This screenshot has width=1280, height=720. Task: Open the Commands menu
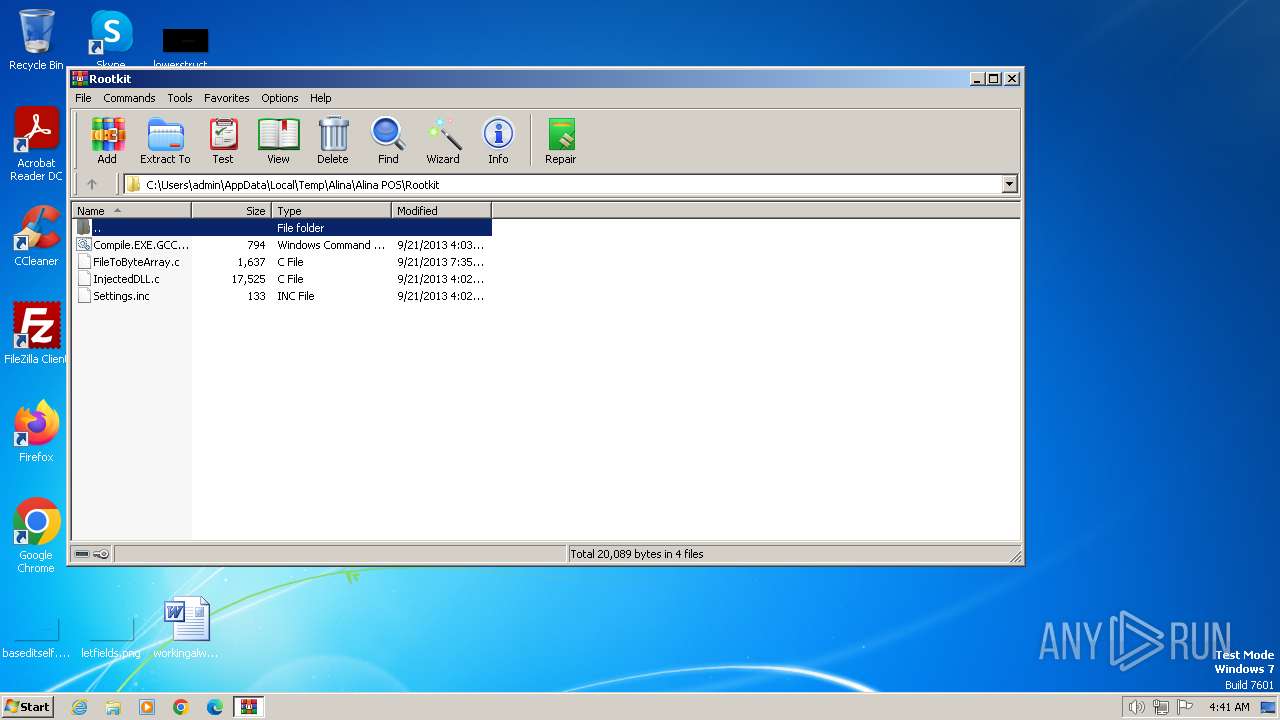coord(129,98)
